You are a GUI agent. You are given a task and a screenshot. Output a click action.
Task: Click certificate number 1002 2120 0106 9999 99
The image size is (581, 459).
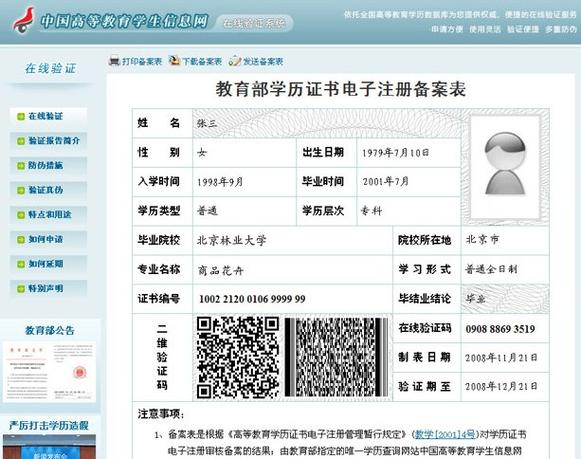click(252, 299)
